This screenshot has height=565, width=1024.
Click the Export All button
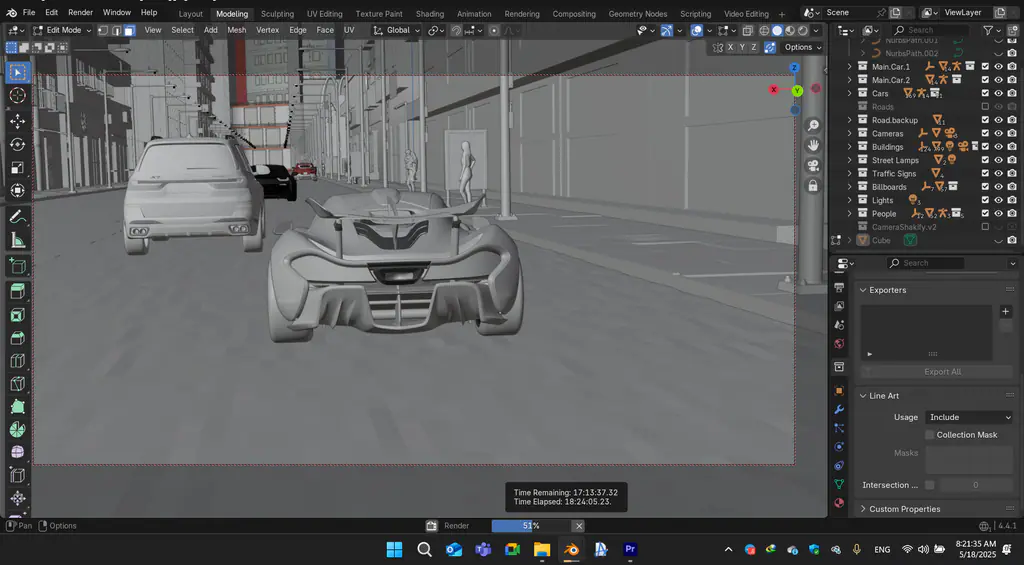click(942, 372)
